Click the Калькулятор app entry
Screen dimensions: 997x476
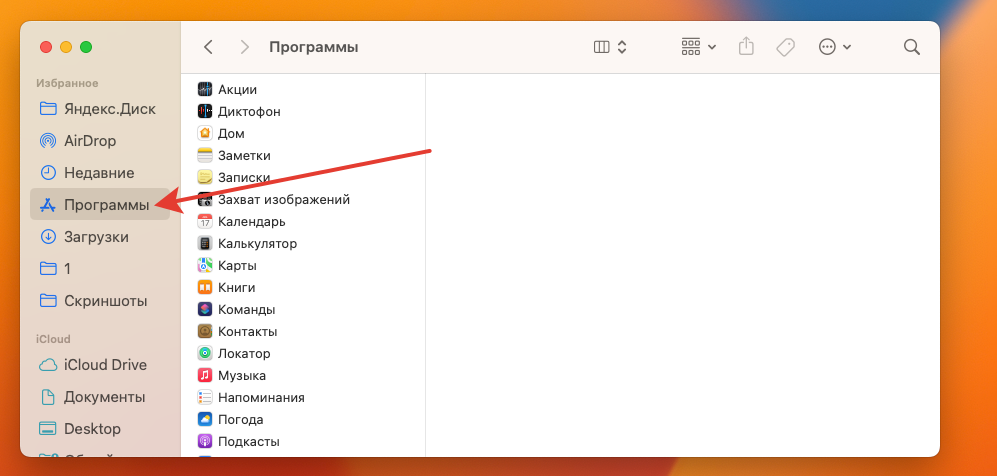[x=247, y=243]
